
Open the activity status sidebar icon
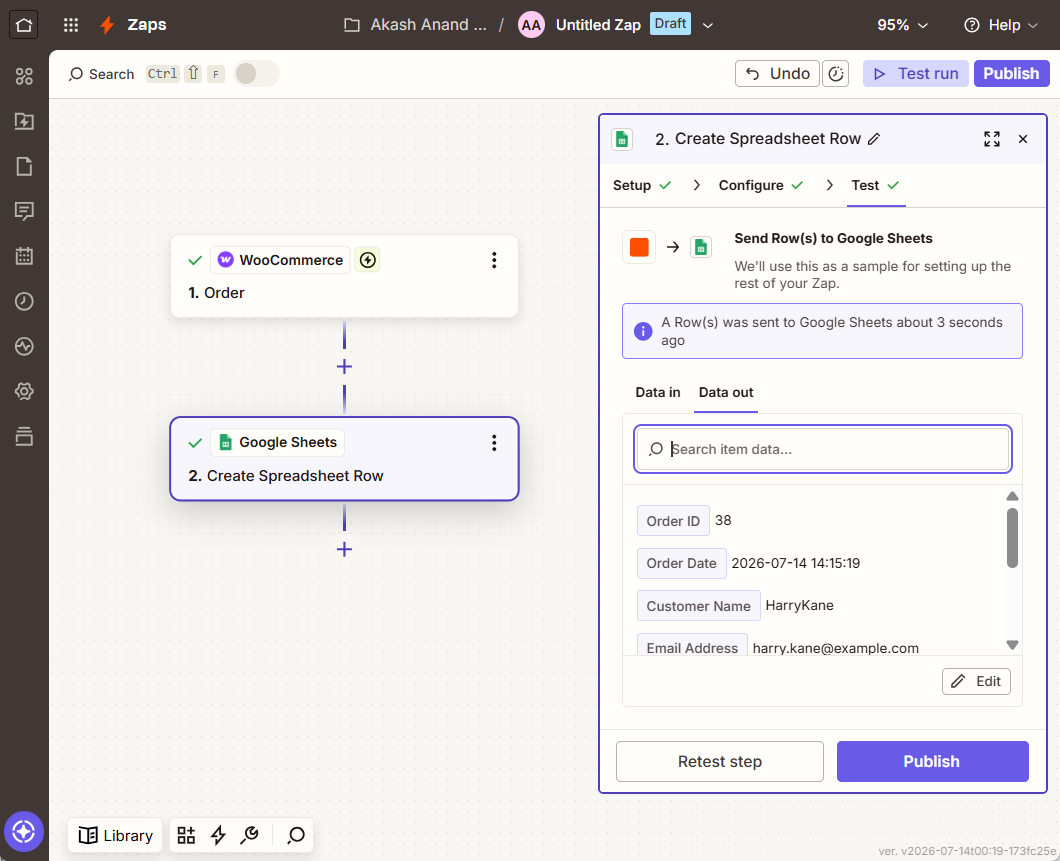(24, 347)
